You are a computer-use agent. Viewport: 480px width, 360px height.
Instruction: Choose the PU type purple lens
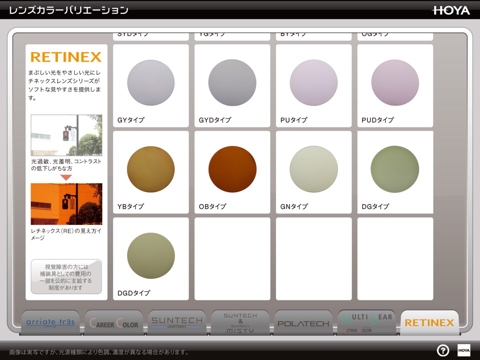[314, 86]
